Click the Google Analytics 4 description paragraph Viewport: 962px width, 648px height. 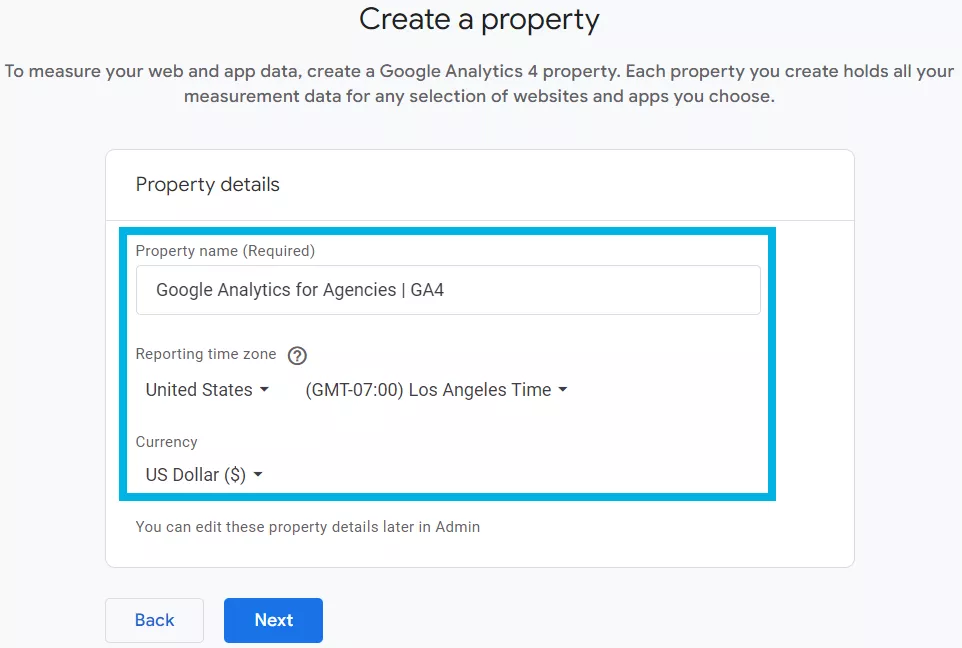pos(479,84)
